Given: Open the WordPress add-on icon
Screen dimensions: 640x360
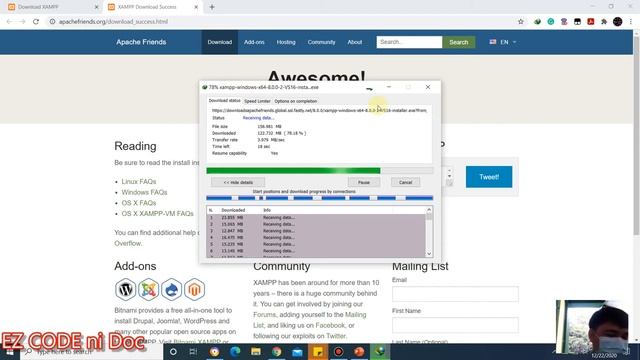Looking at the screenshot, I should pyautogui.click(x=125, y=289).
